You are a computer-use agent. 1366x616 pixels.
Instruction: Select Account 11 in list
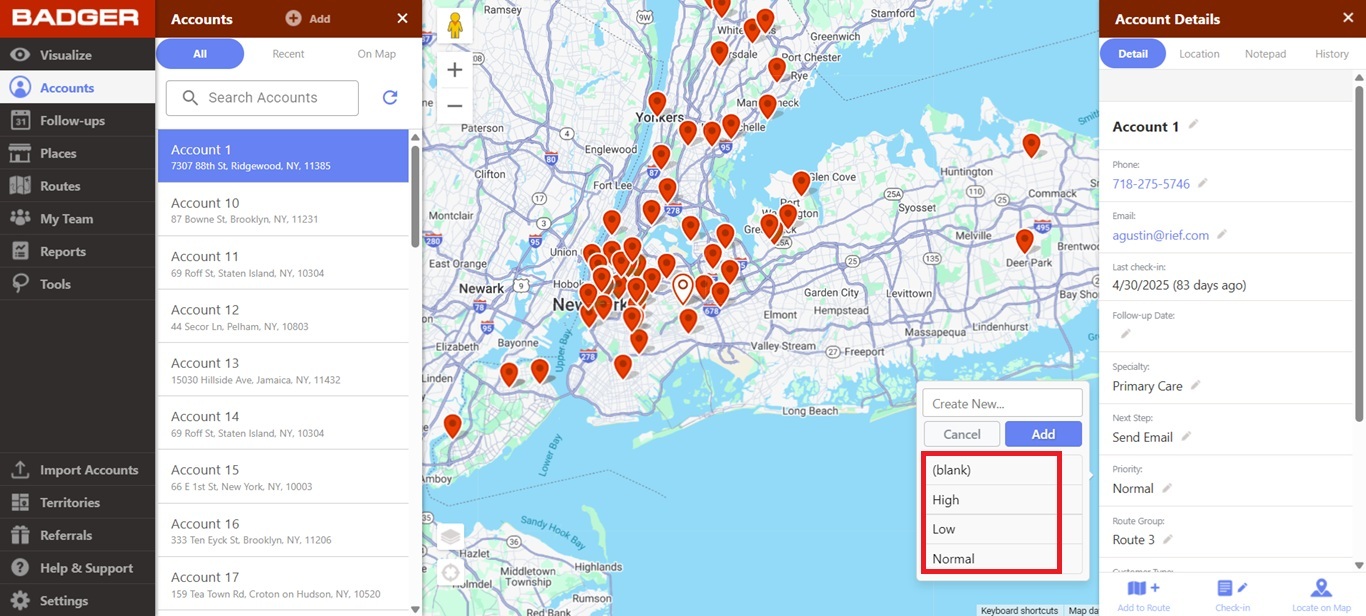(x=283, y=263)
